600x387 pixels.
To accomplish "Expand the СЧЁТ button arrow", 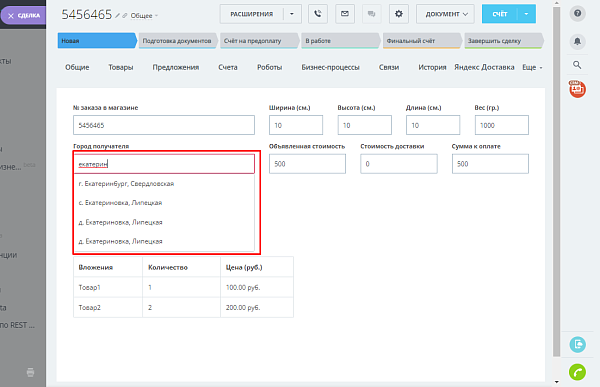I will coord(527,14).
